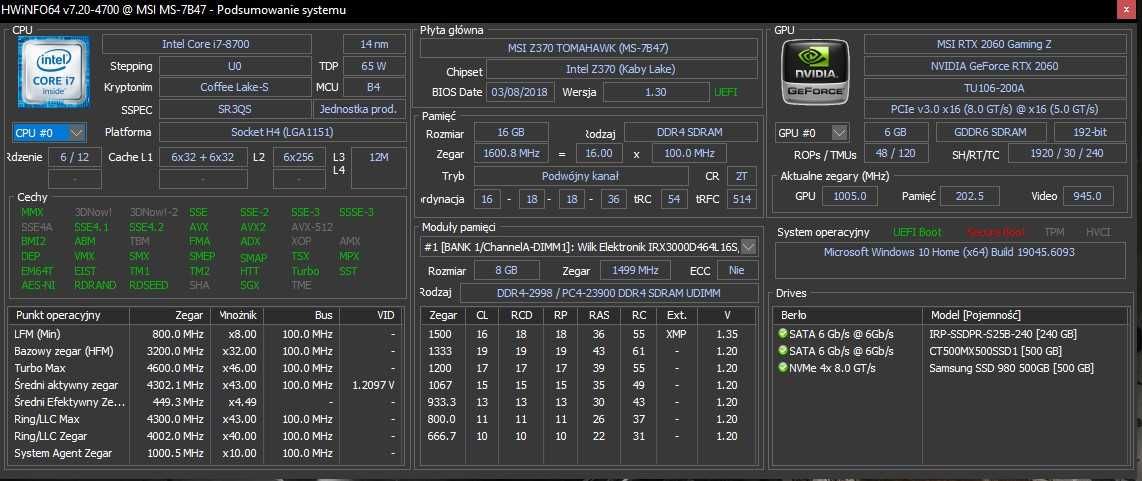Select 'MSI Z370 TOMAHAWK (MS-7B47)' motherboard field
1142x481 pixels.
588,48
